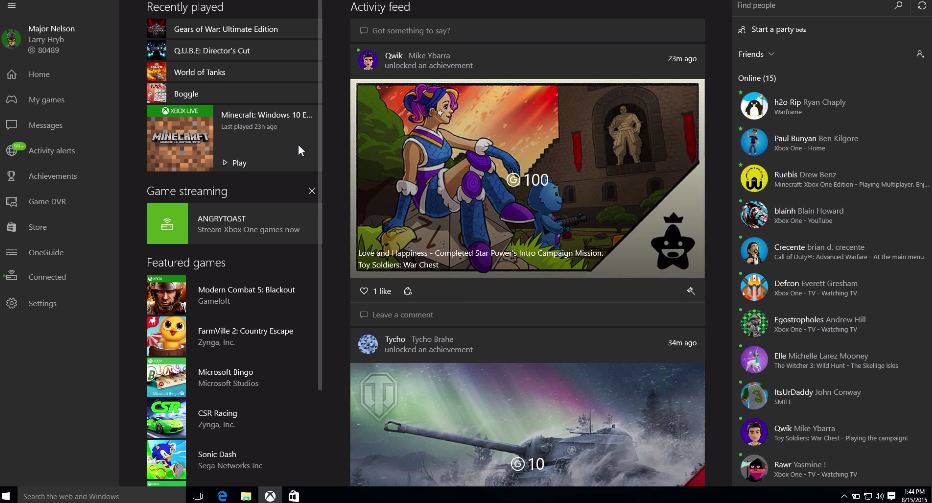Open FarmVille 2: Country Escape

234,336
